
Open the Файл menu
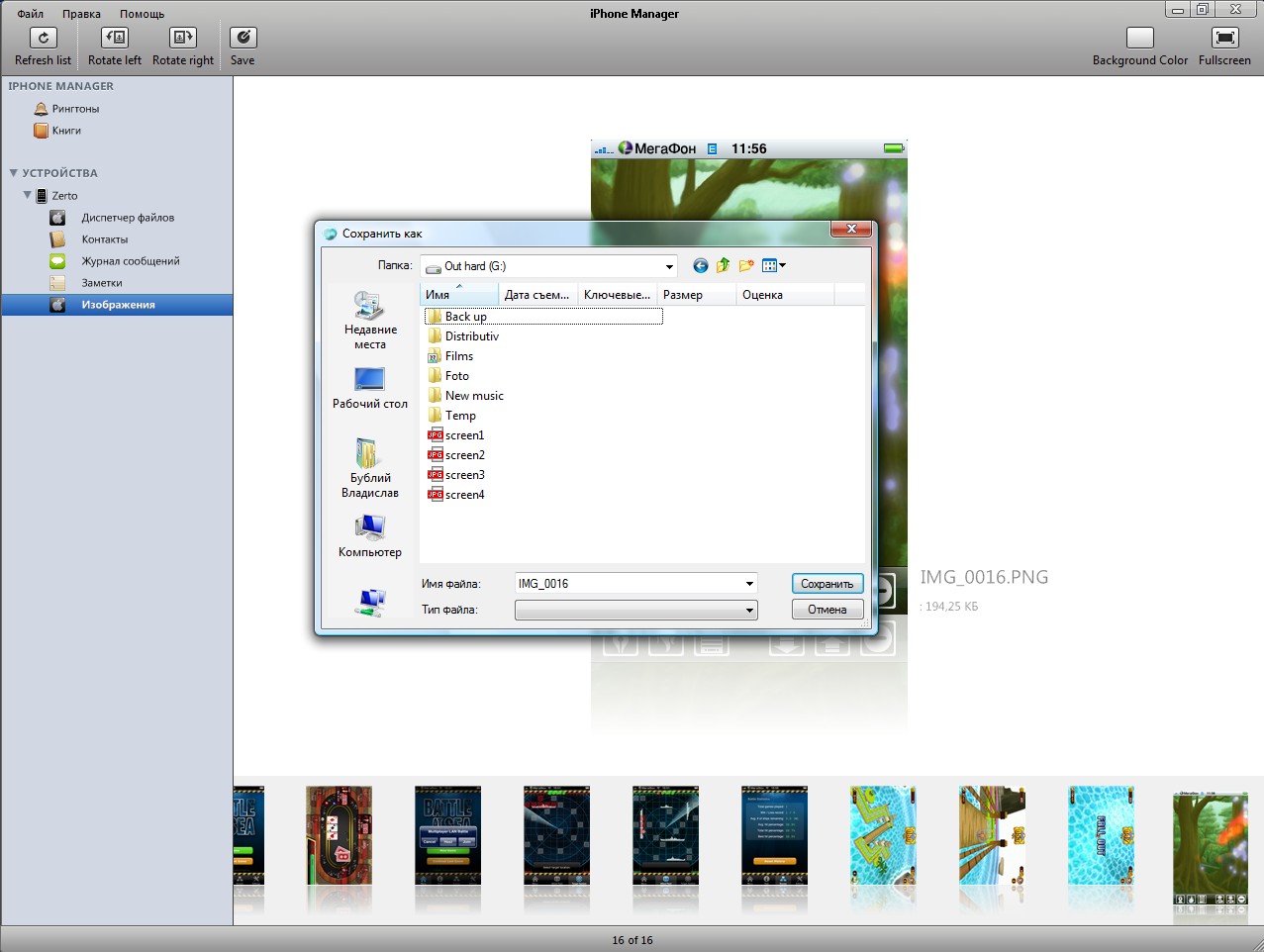(31, 14)
